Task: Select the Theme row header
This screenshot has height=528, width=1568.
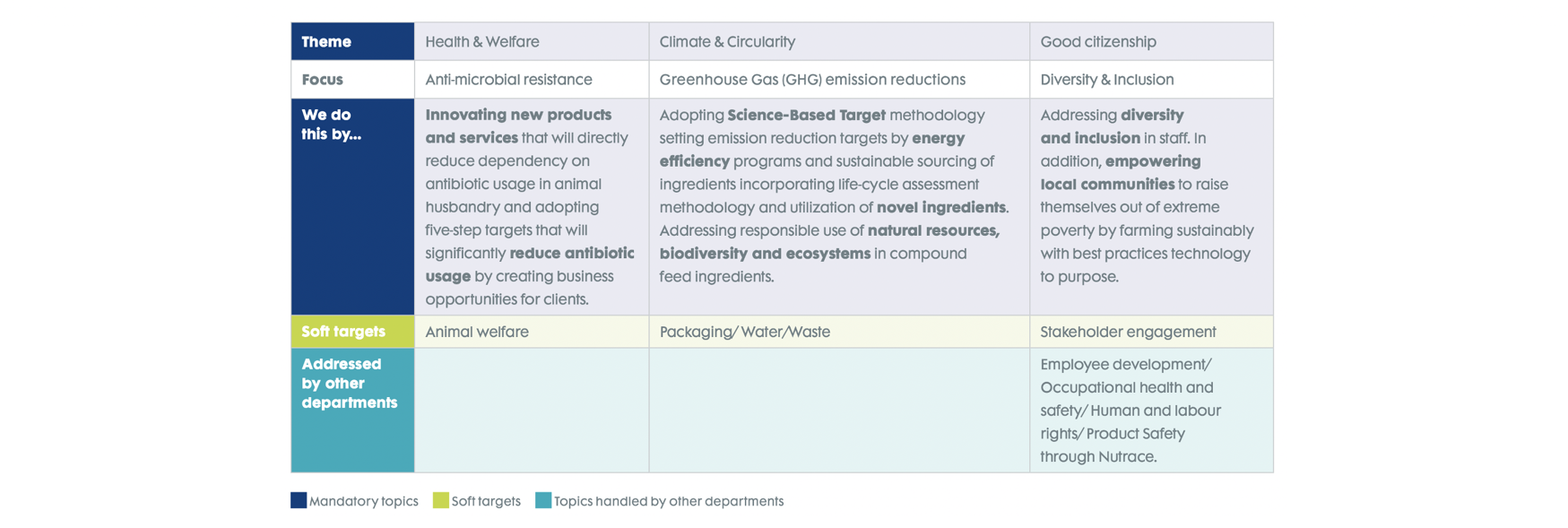Action: click(352, 41)
